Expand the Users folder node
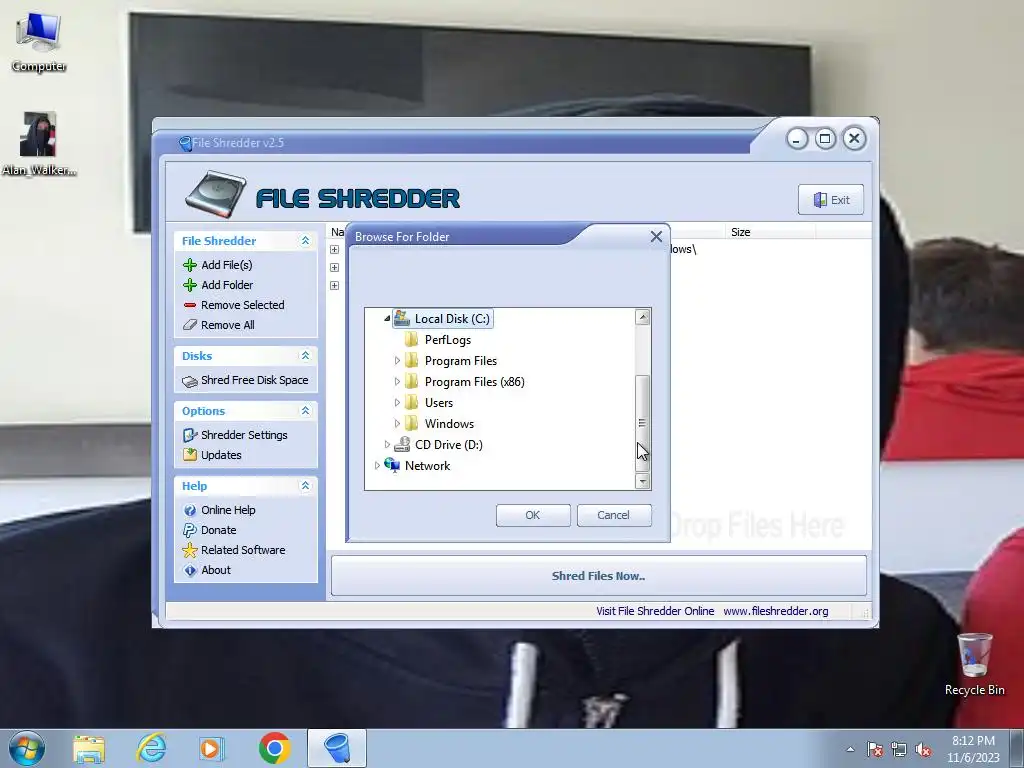 (x=397, y=402)
